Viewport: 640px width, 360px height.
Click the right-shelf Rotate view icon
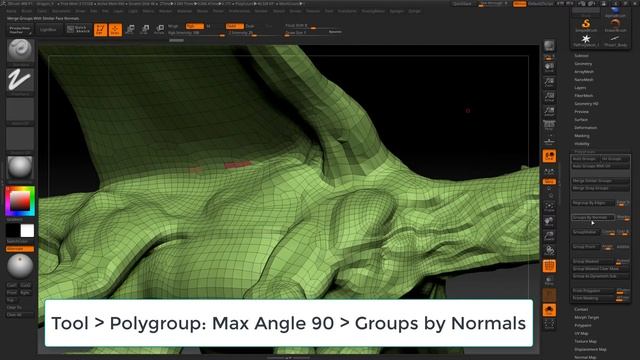click(x=549, y=251)
